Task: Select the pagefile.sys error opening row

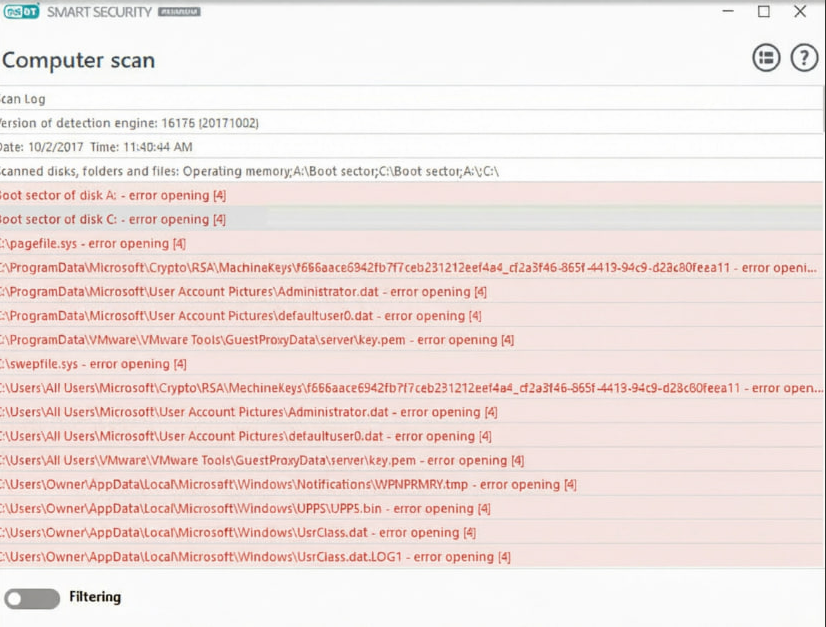Action: (411, 243)
